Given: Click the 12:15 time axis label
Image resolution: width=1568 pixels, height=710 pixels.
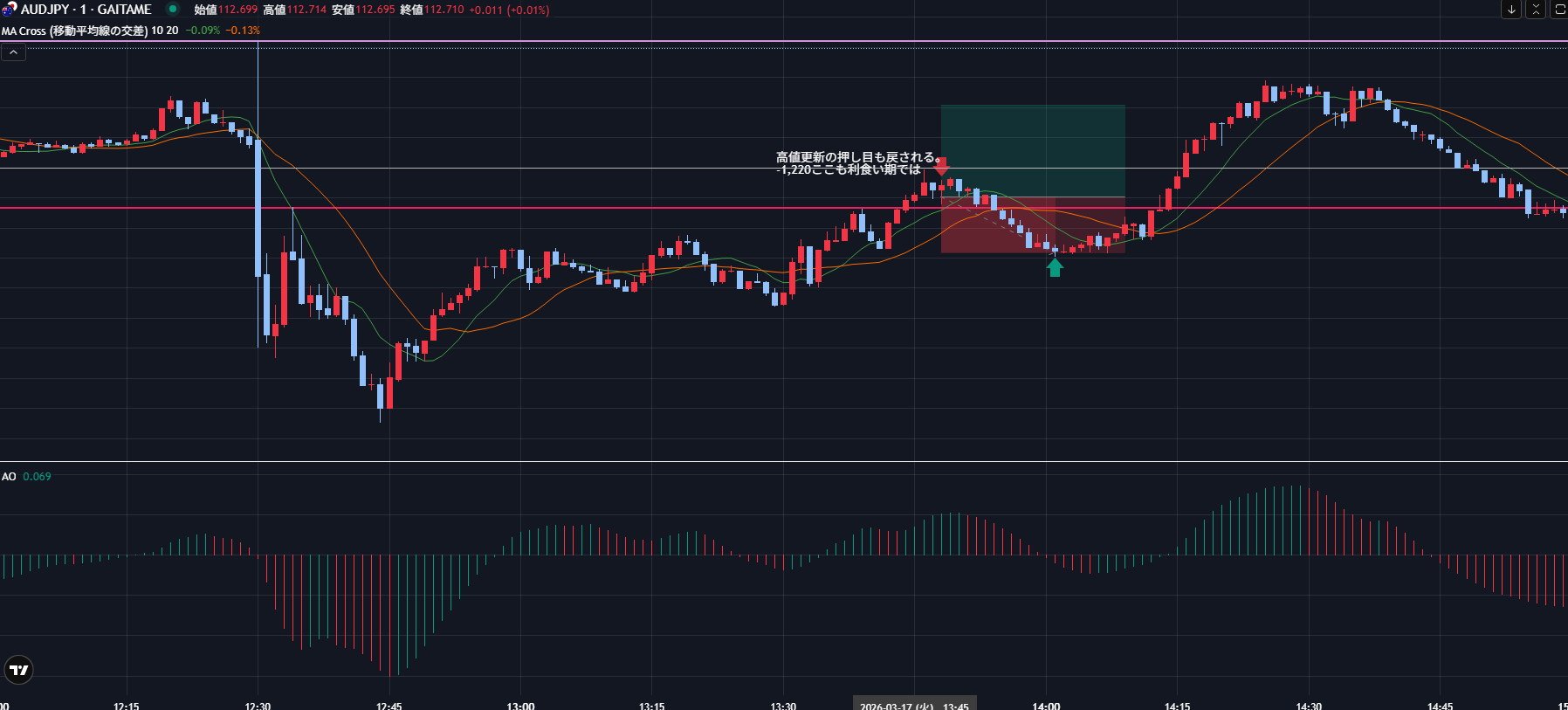Looking at the screenshot, I should [x=127, y=705].
